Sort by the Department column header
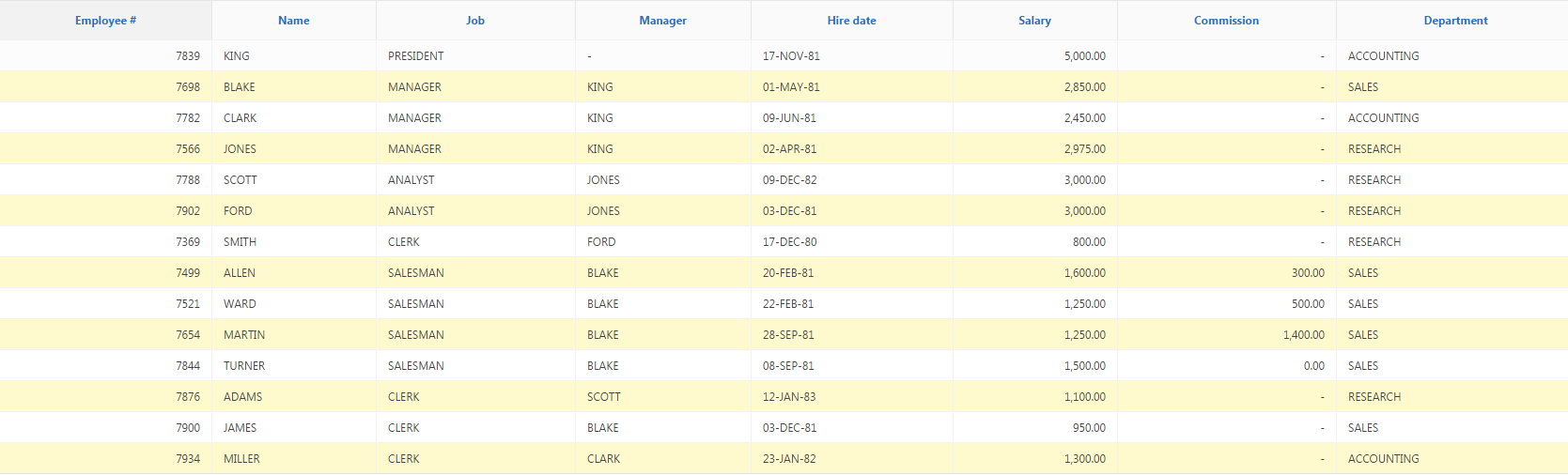The width and height of the screenshot is (1568, 475). 1456,21
